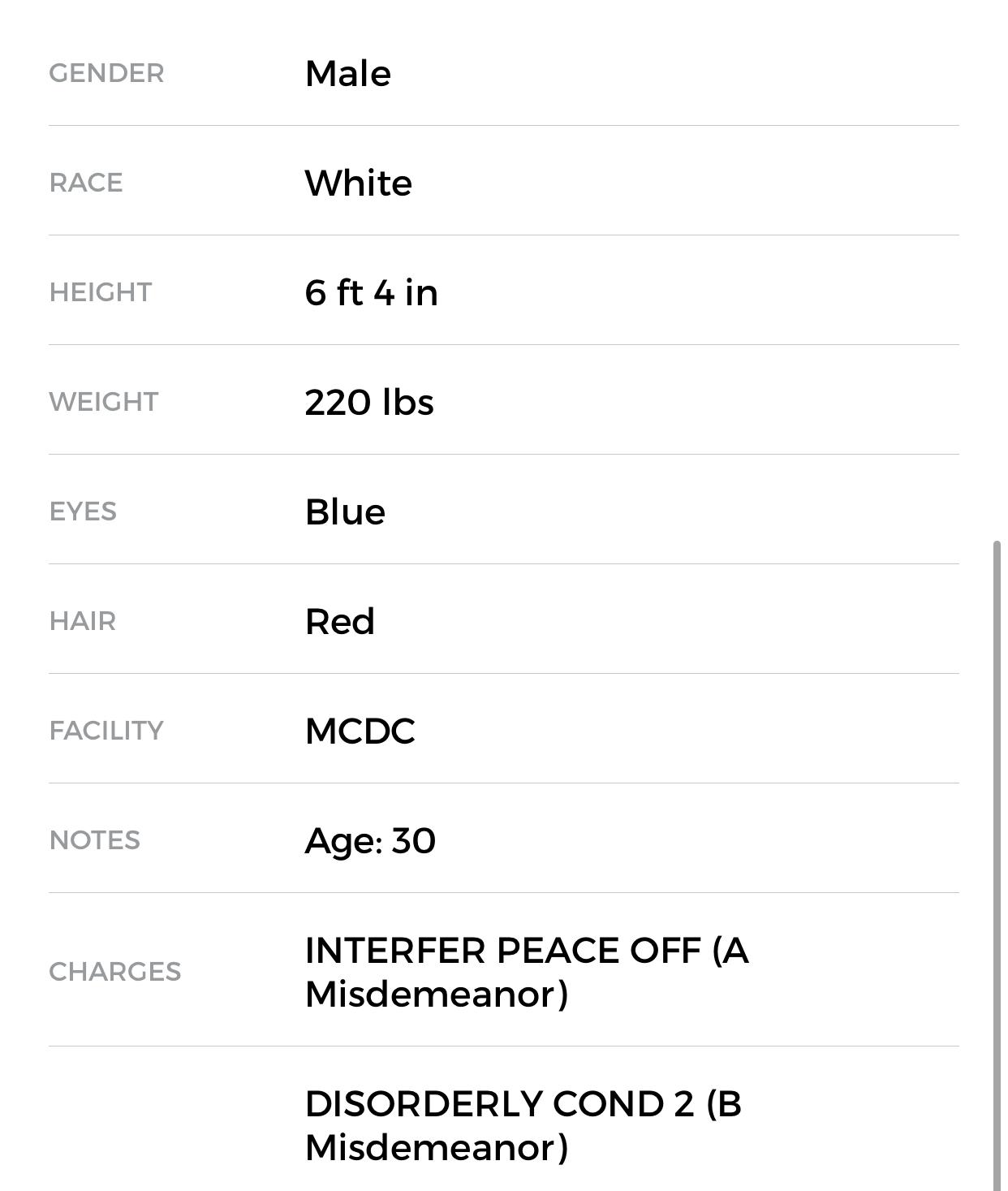Click the NOTES field label

point(94,840)
